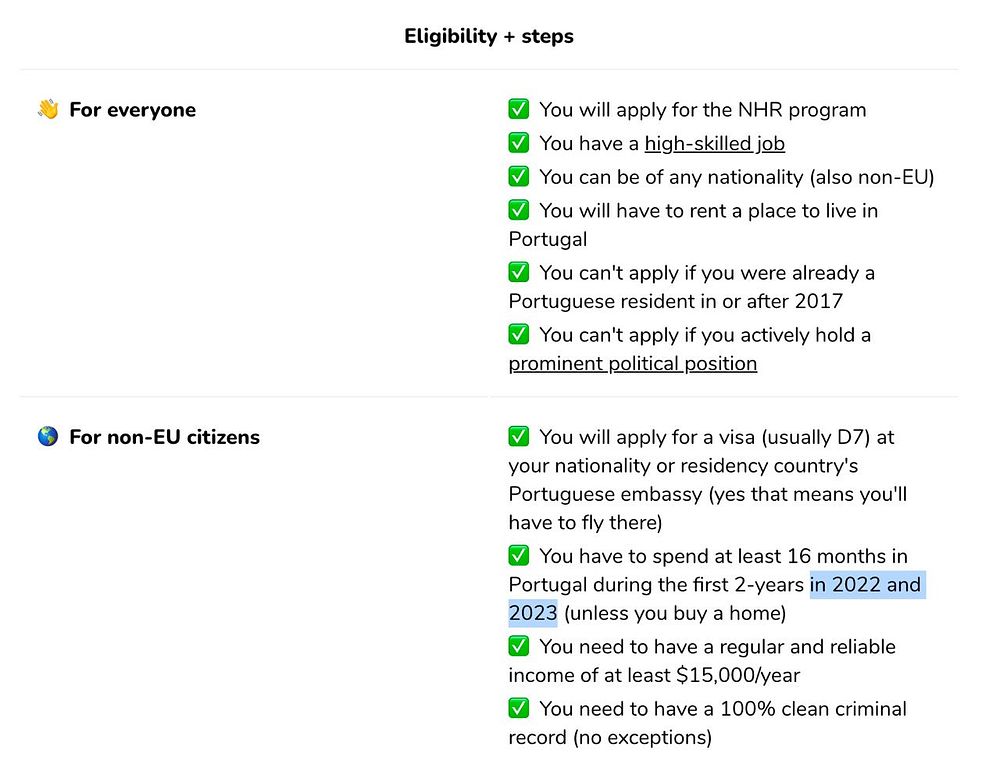Click the '$15,000/year' income amount
Image resolution: width=1000 pixels, height=761 pixels.
[x=738, y=676]
